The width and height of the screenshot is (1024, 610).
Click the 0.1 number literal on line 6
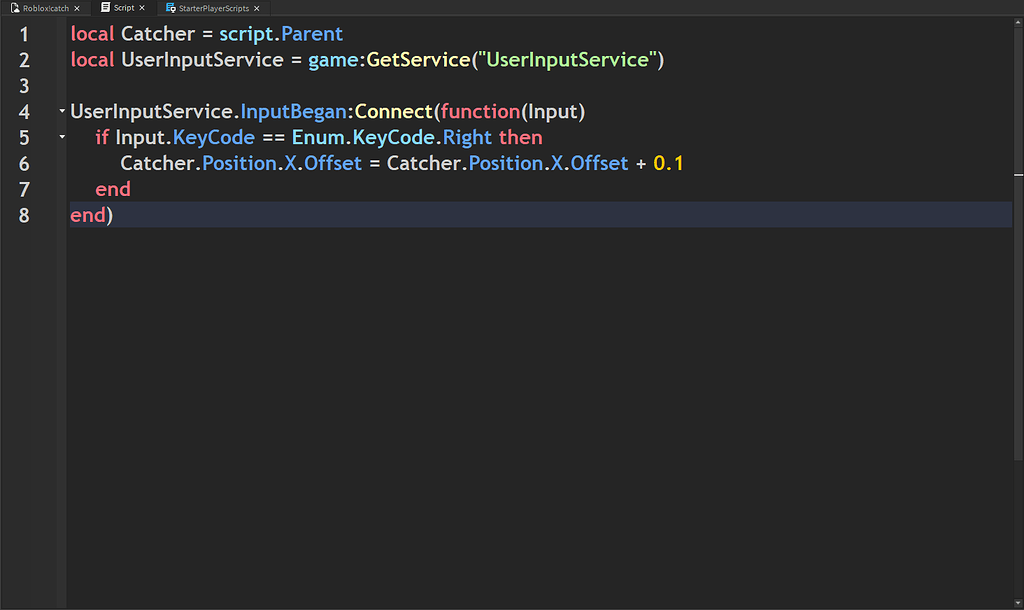click(670, 163)
